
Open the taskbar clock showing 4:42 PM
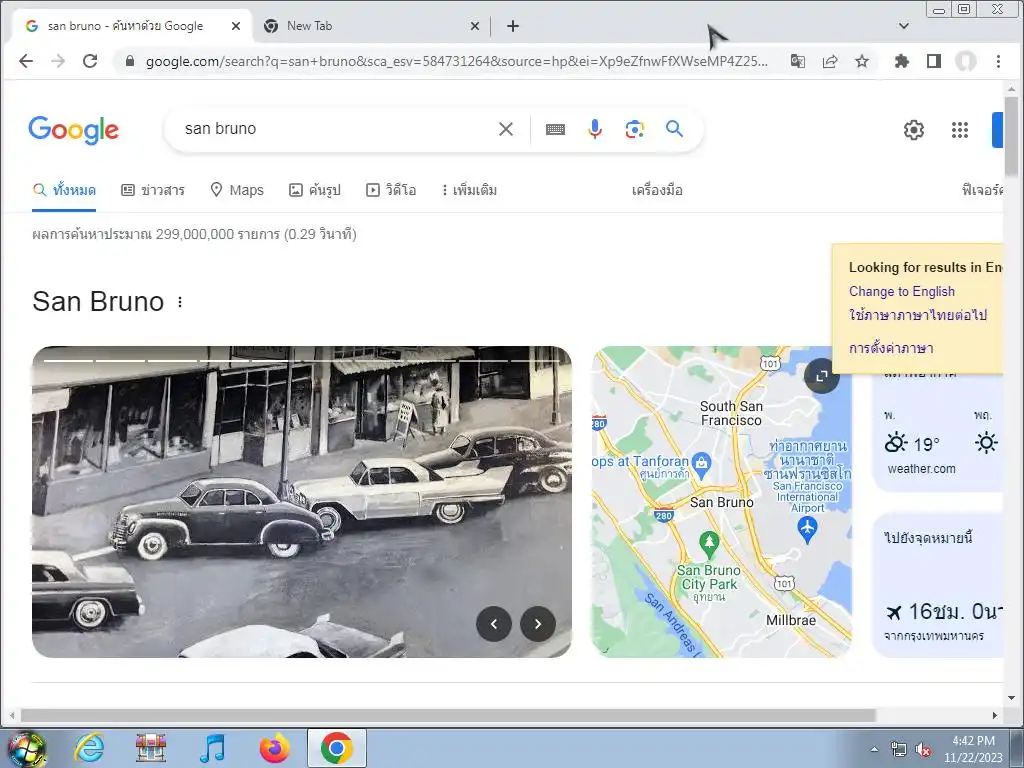point(973,748)
